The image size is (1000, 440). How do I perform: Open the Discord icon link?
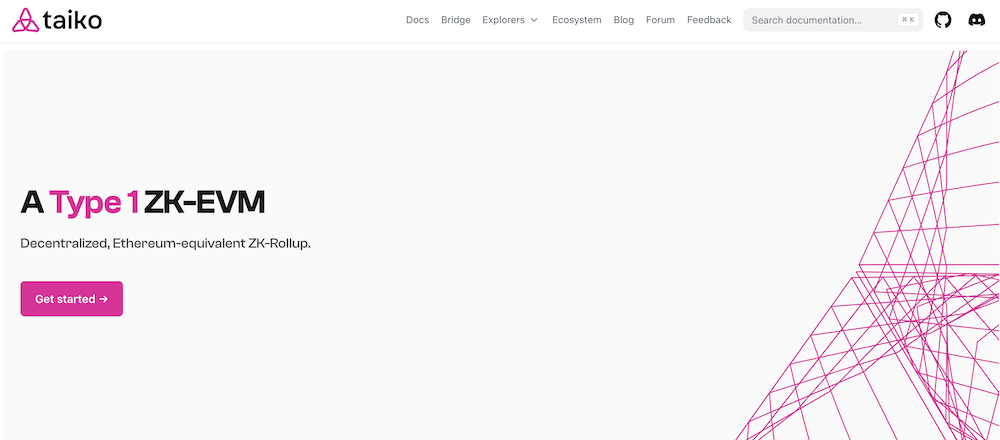pyautogui.click(x=975, y=20)
